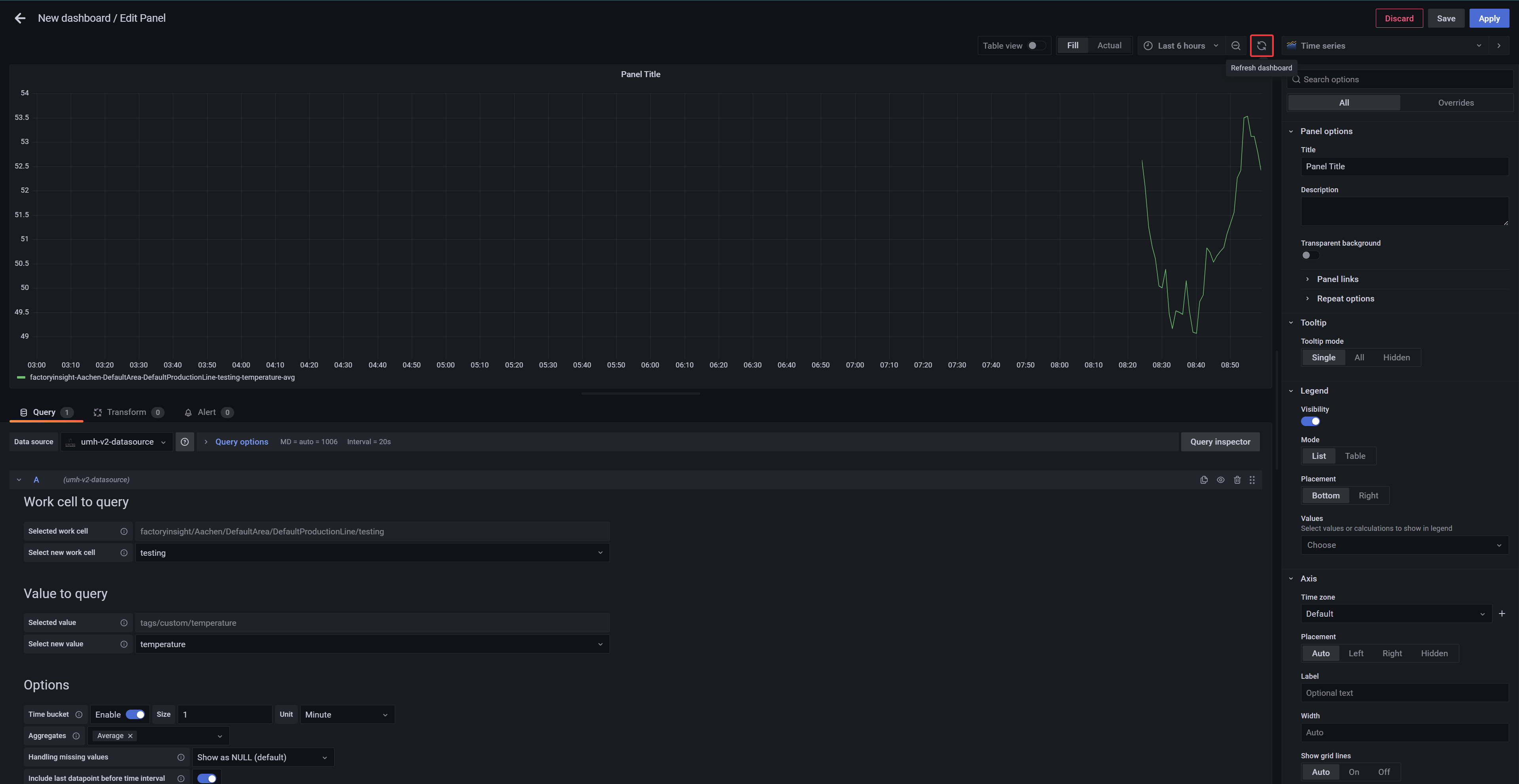Open the Time series visualization picker

click(x=1384, y=45)
